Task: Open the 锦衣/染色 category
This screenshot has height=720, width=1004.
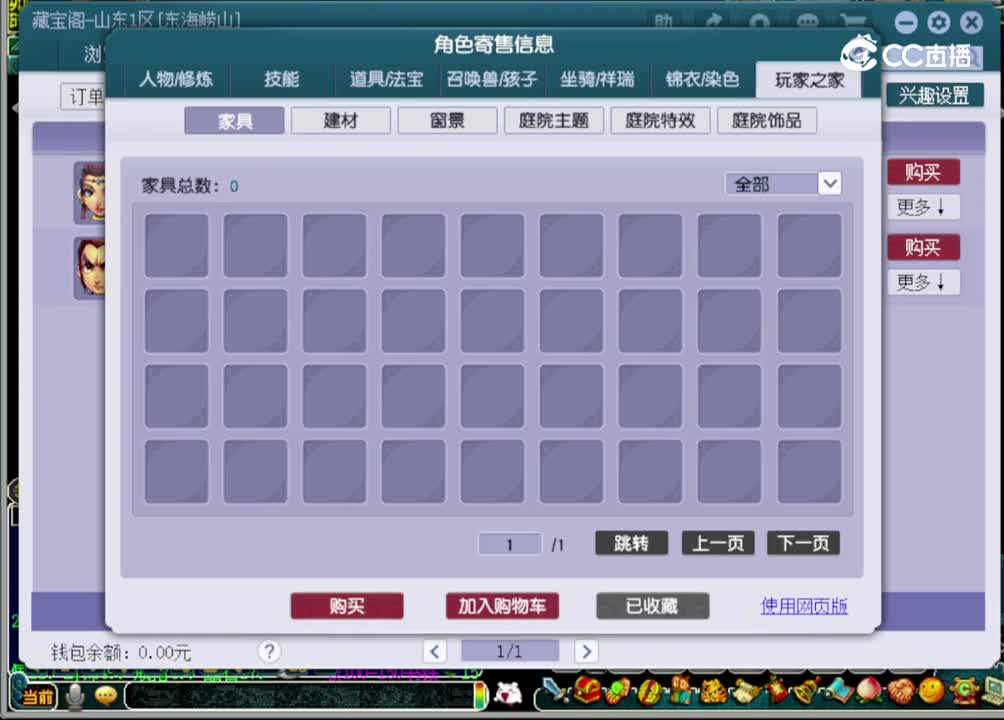Action: tap(701, 80)
